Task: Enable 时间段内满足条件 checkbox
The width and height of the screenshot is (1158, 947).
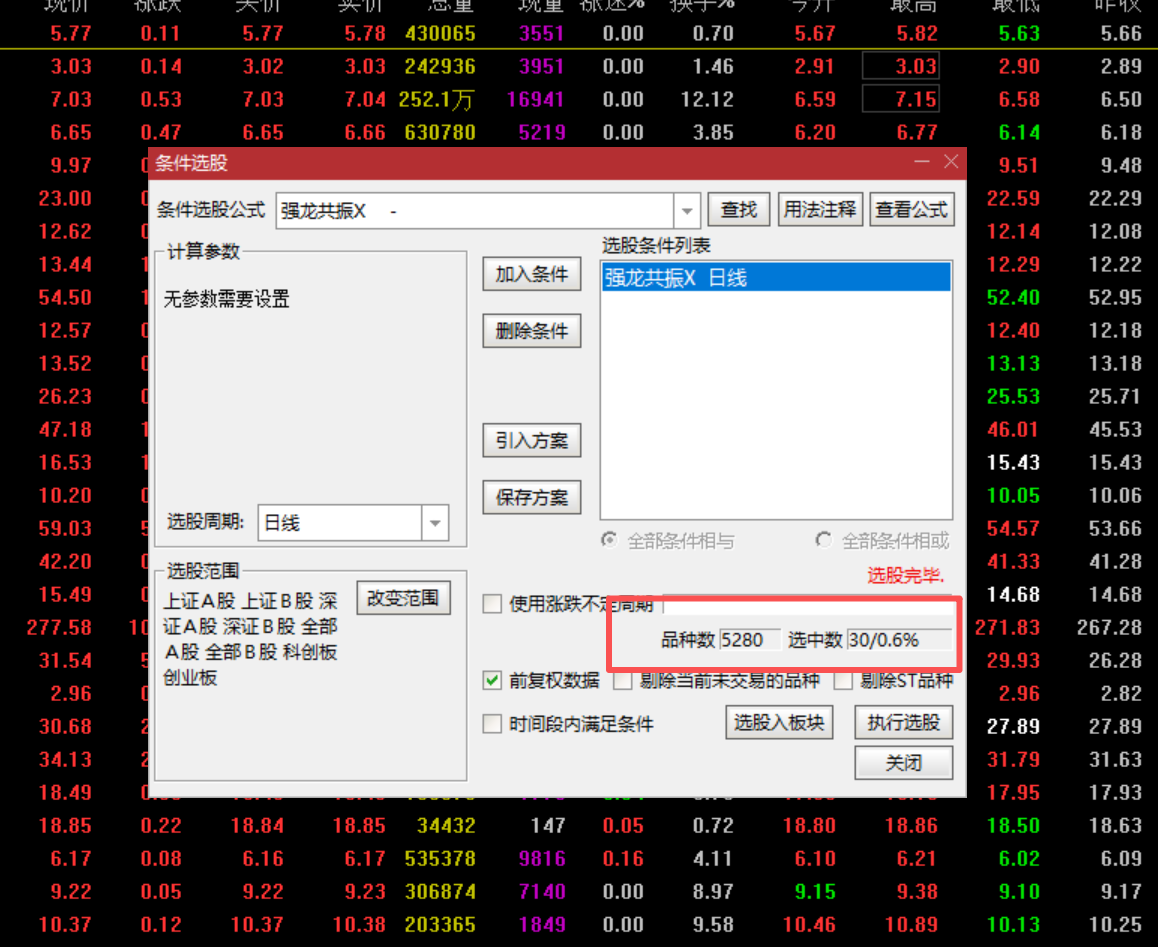Action: (492, 724)
